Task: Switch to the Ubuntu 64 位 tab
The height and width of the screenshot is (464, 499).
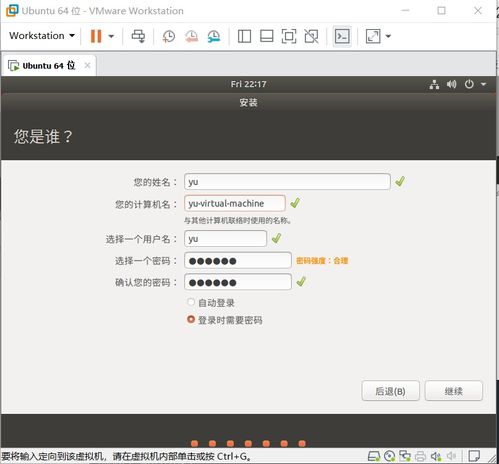Action: click(48, 66)
